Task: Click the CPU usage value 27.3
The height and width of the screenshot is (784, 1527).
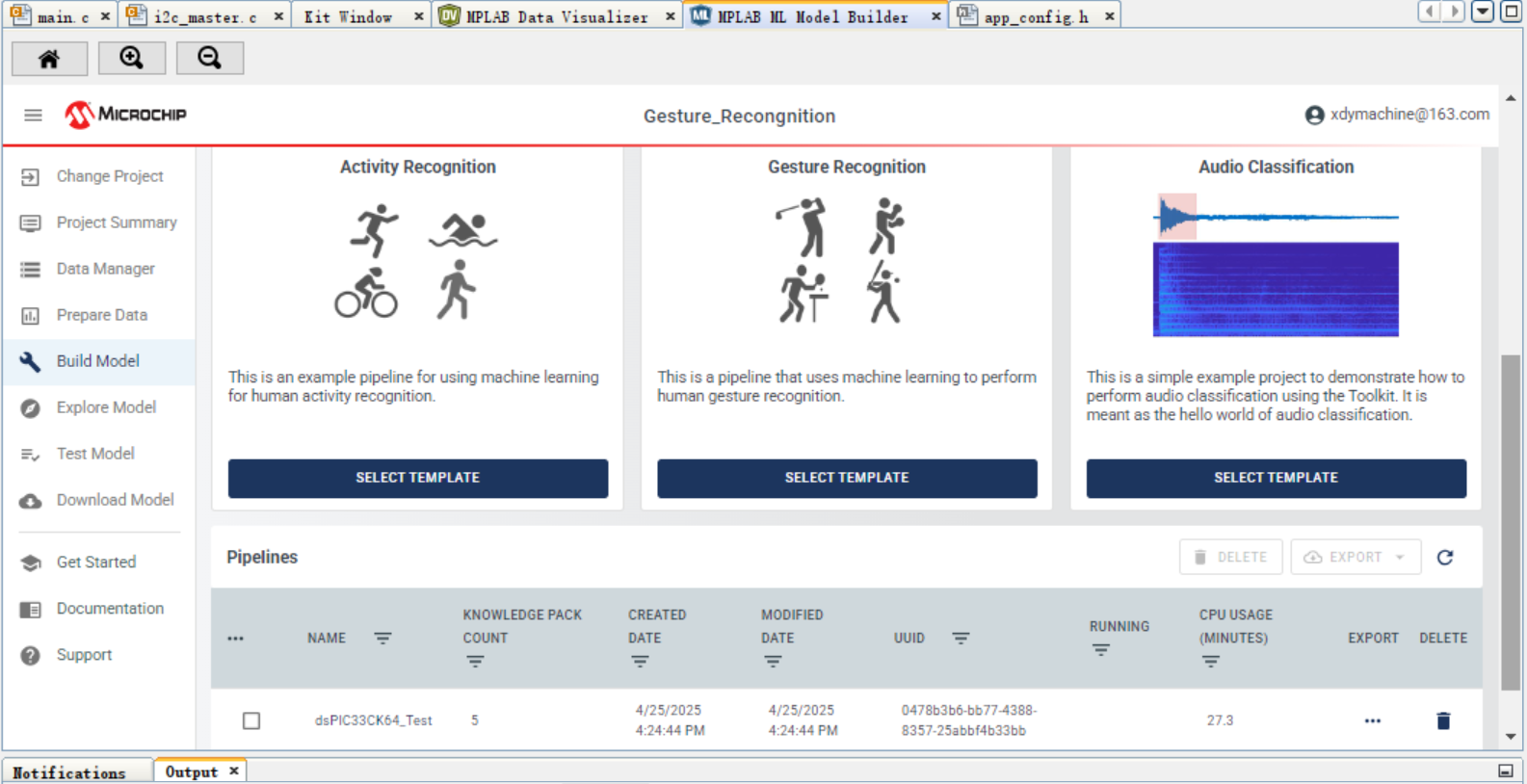Action: click(x=1220, y=720)
